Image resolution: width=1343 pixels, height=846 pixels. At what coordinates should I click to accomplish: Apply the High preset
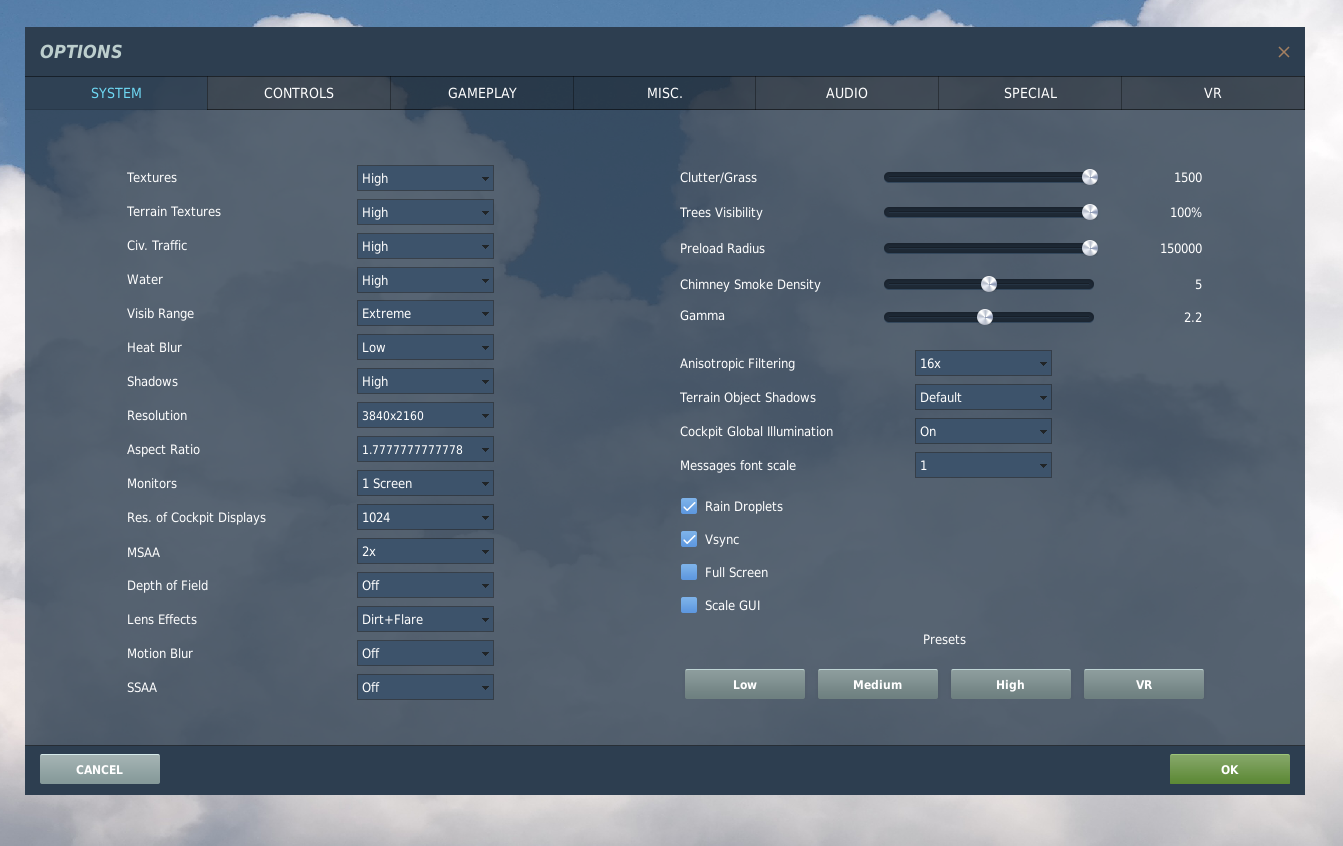coord(1011,684)
